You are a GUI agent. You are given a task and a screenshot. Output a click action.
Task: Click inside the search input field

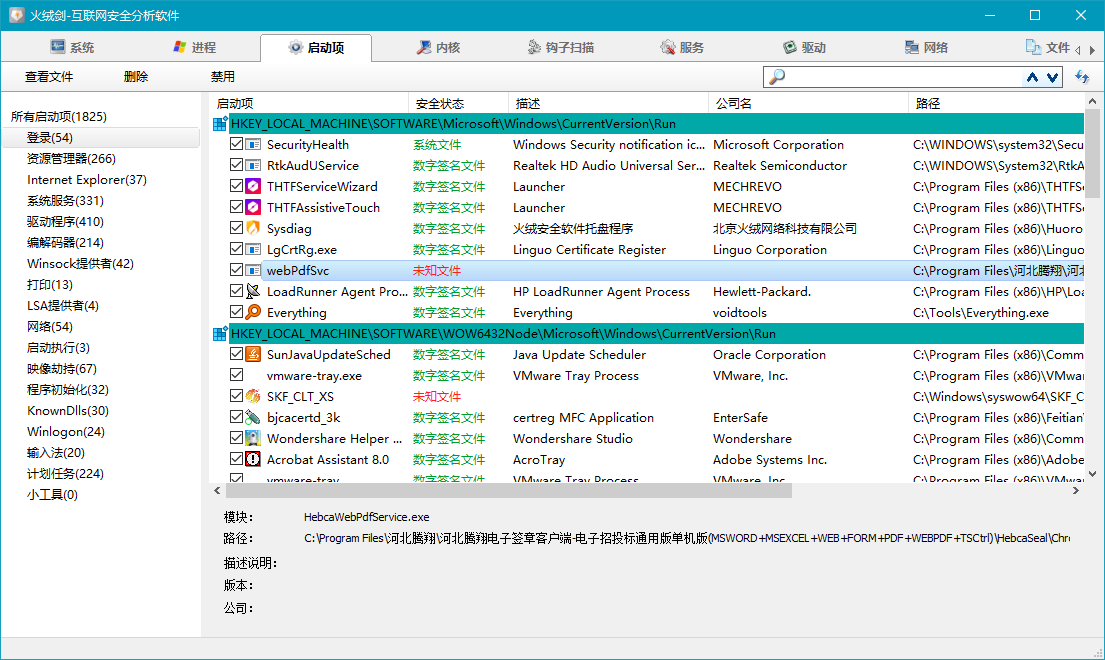pos(903,77)
